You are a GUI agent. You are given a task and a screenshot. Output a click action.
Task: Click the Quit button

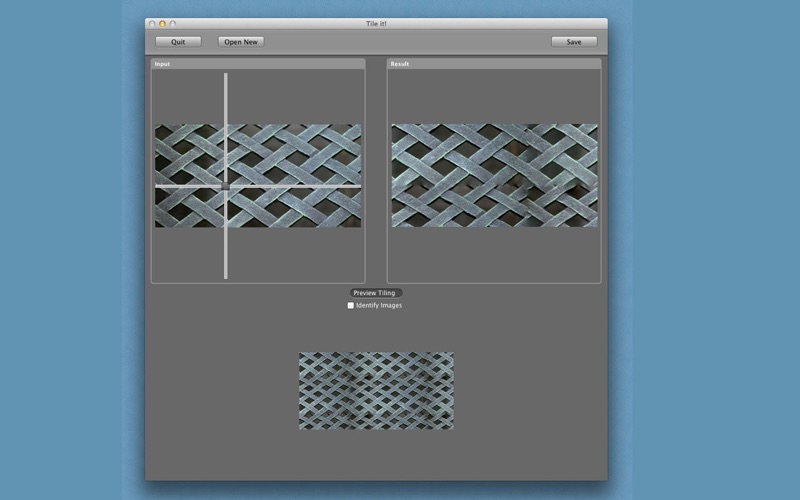tap(178, 42)
